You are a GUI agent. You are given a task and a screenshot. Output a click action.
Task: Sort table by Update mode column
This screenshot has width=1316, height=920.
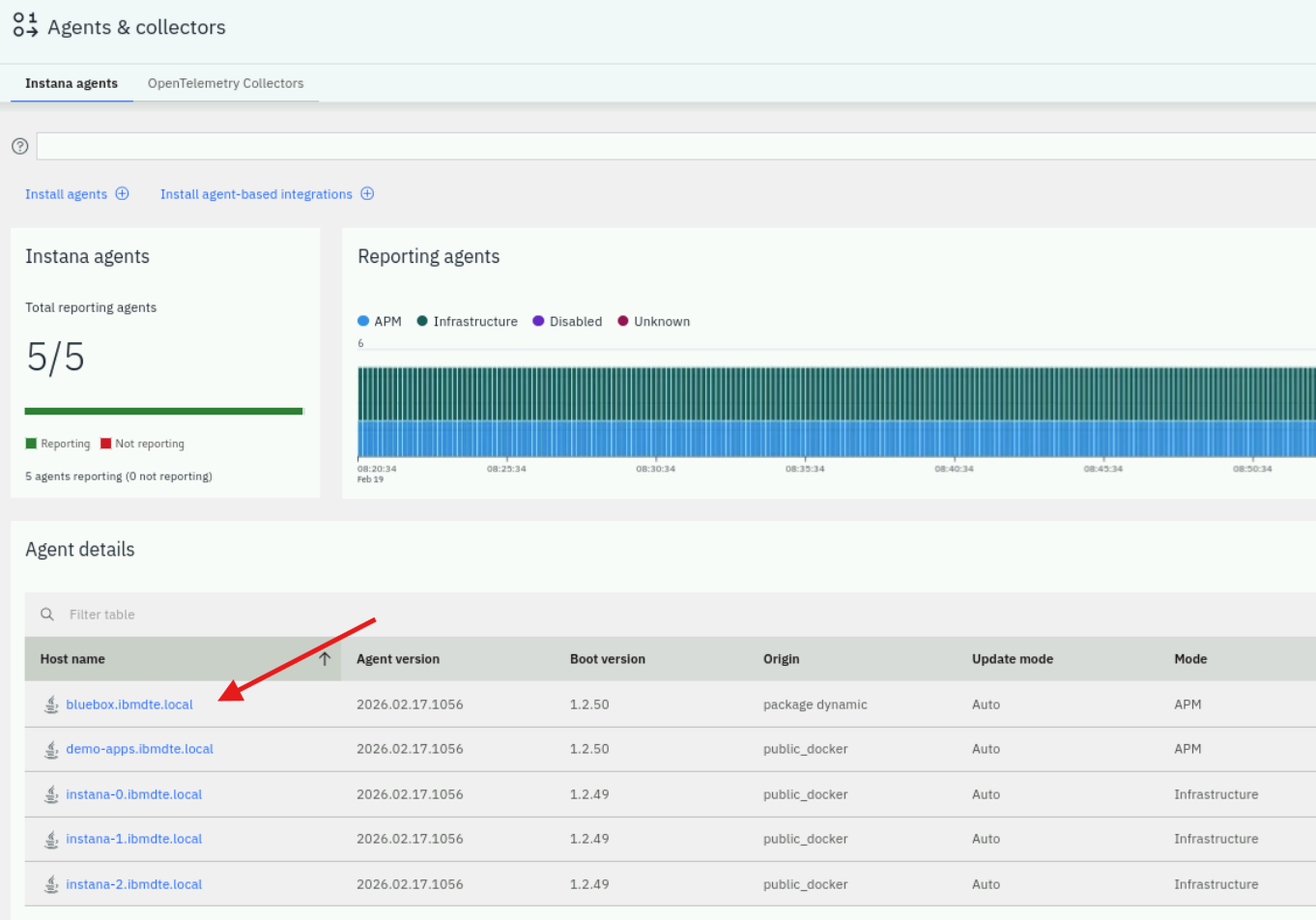[x=1012, y=659]
